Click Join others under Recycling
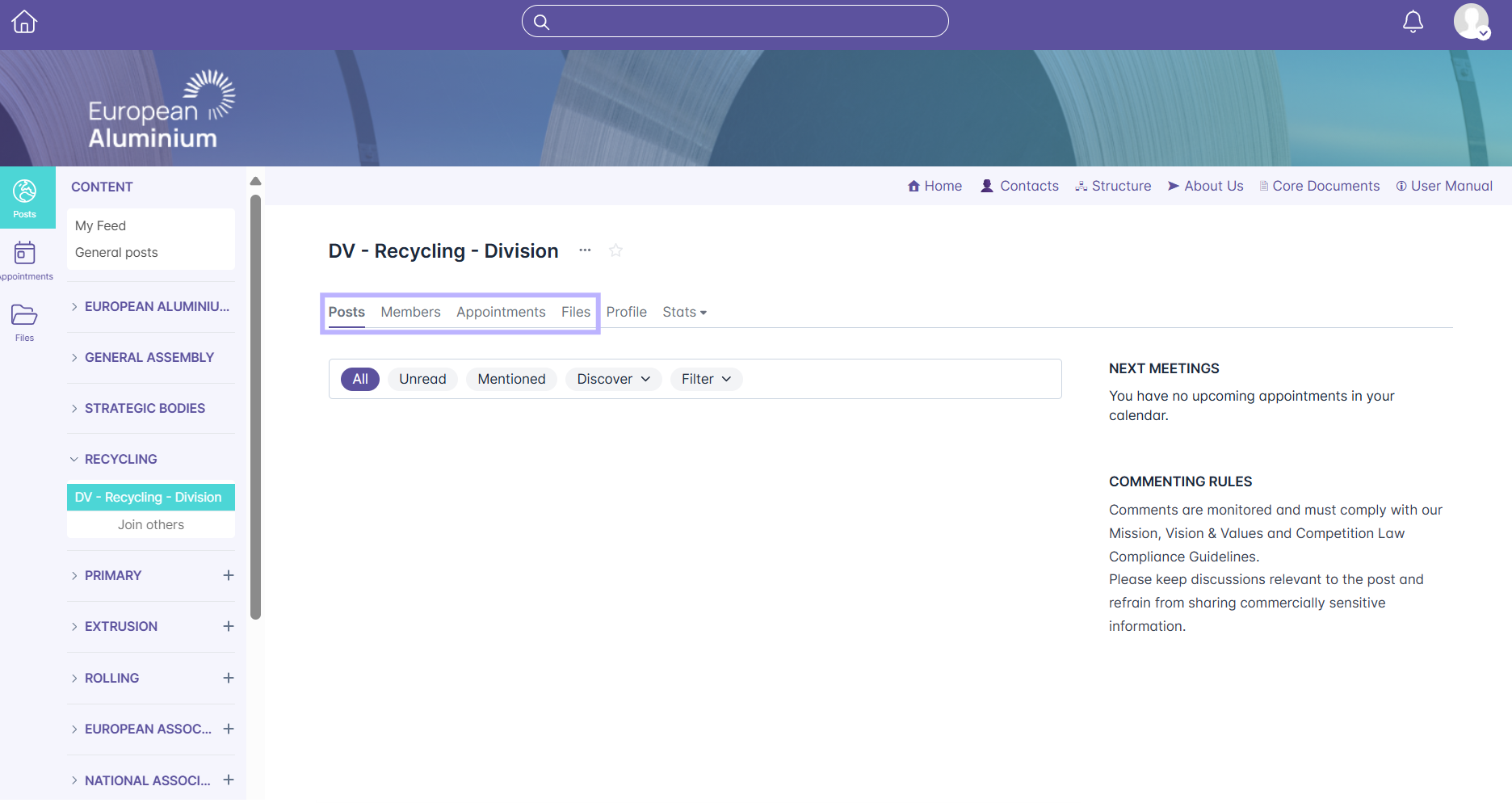This screenshot has width=1512, height=803. 151,524
